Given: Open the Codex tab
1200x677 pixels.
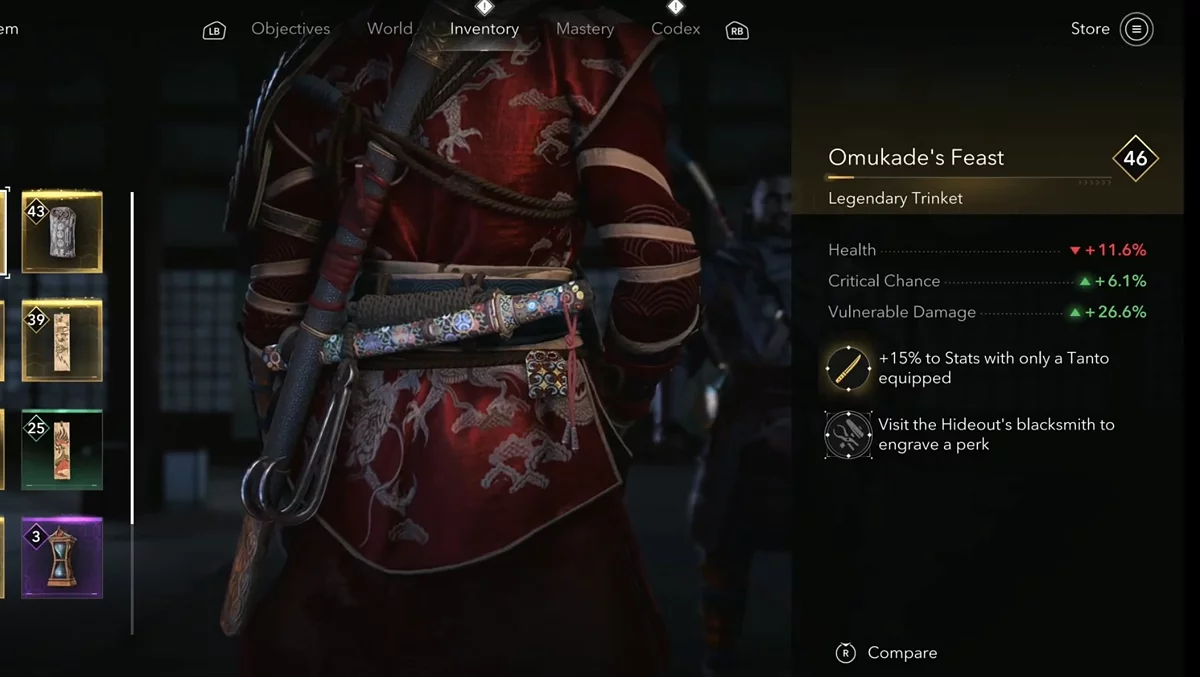Looking at the screenshot, I should pyautogui.click(x=676, y=29).
